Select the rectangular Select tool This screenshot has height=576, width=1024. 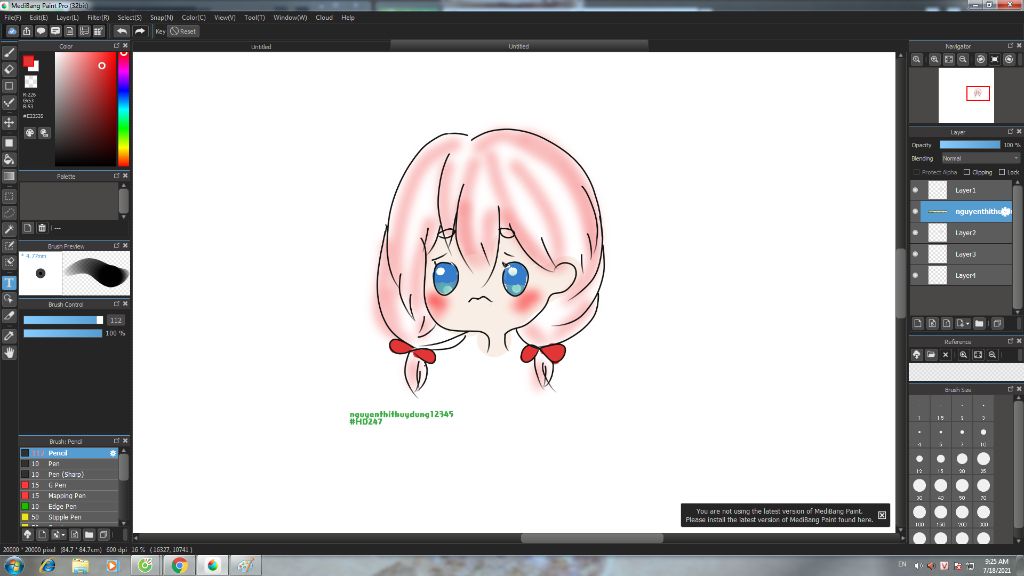point(9,196)
